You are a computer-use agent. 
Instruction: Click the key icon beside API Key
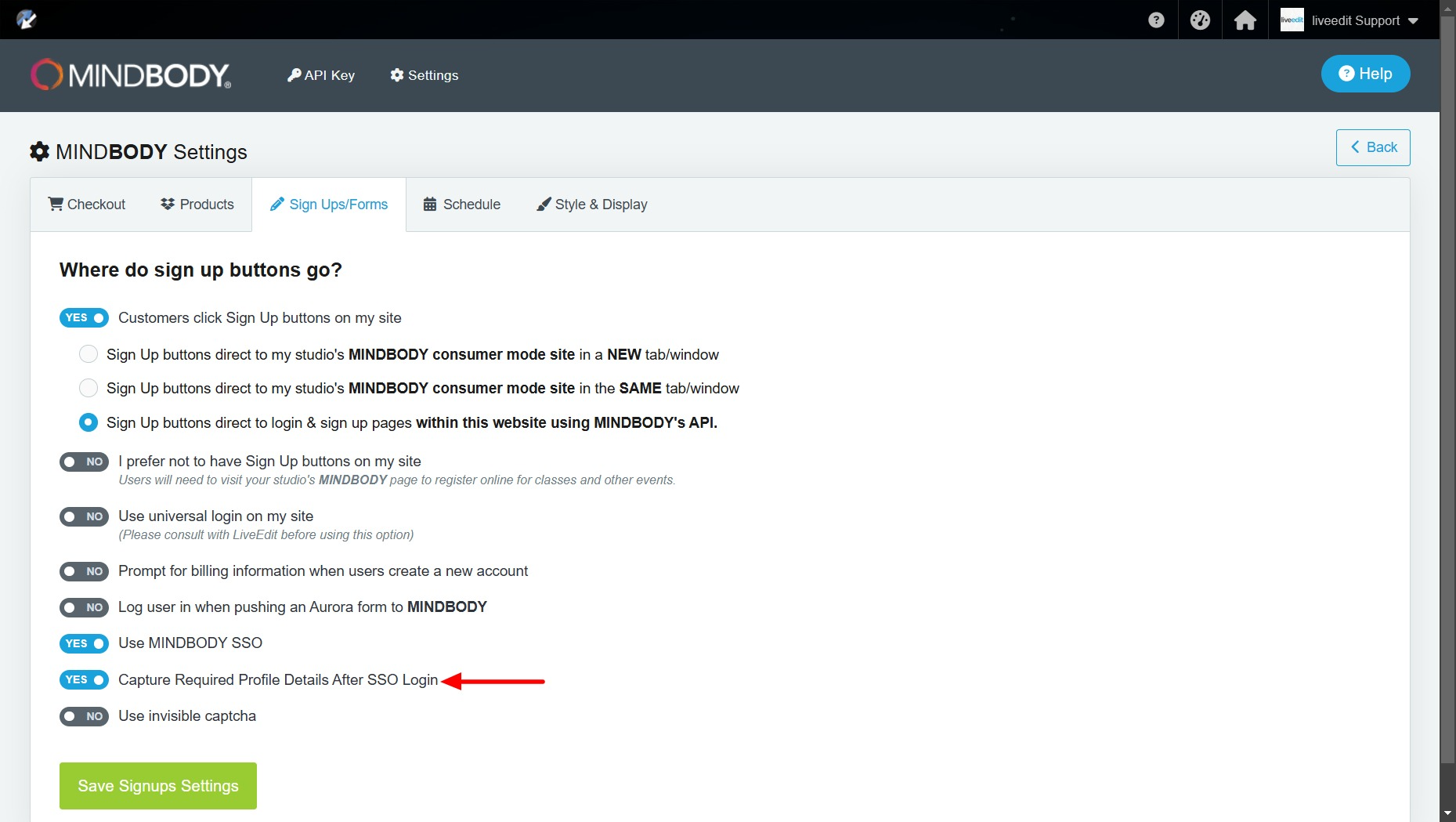tap(294, 74)
